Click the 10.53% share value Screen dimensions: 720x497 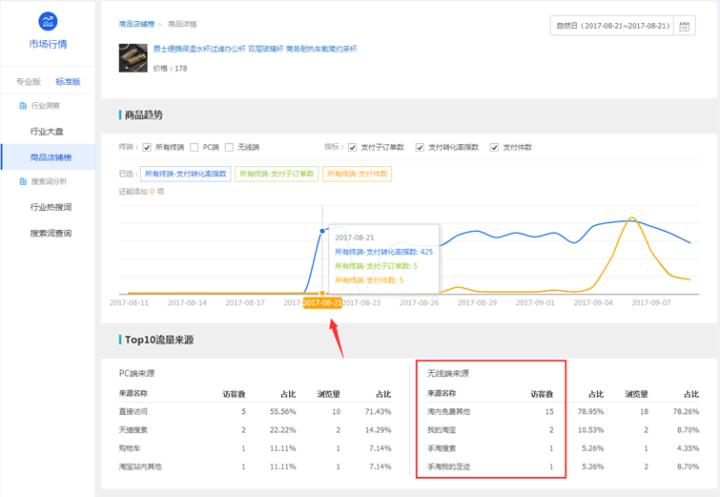click(591, 430)
